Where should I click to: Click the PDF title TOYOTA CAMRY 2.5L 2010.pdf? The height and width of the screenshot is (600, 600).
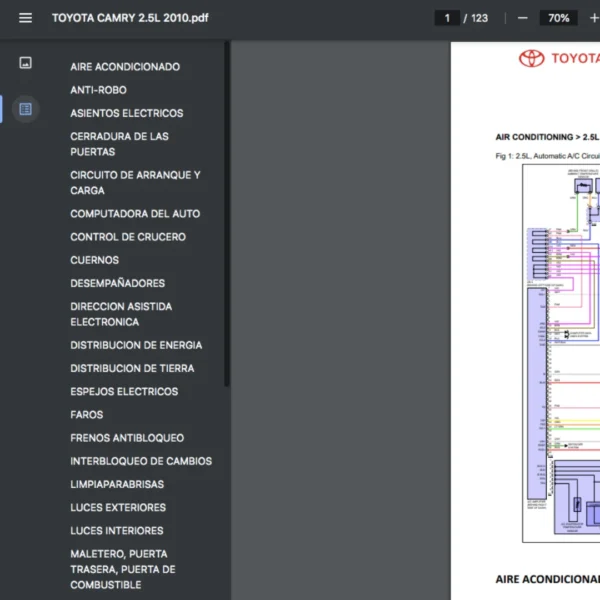click(130, 18)
